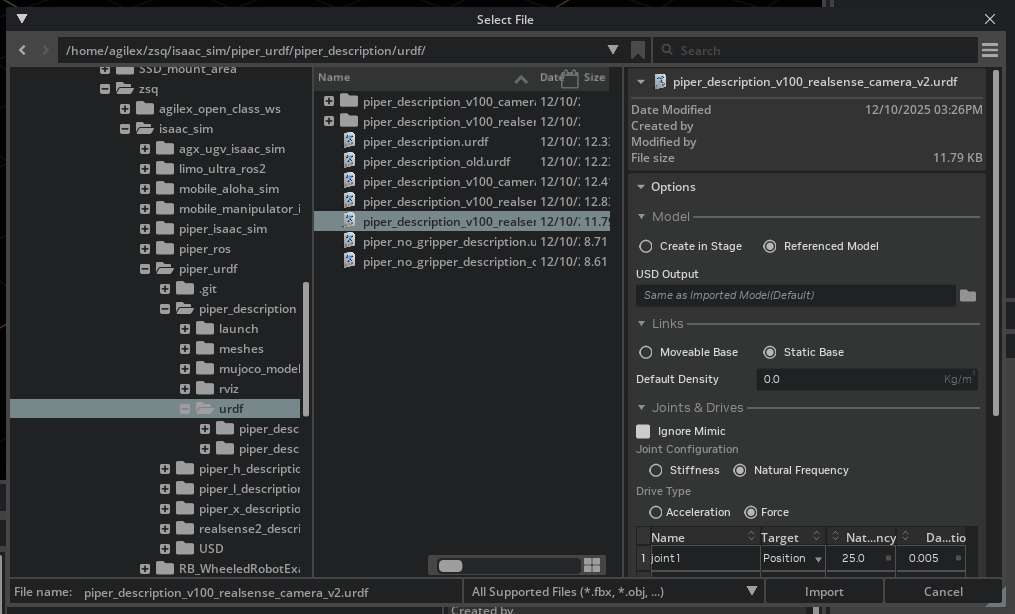Screen dimensions: 1015x614
Task: Click the bookmark icon beside the path bar
Action: 639,49
